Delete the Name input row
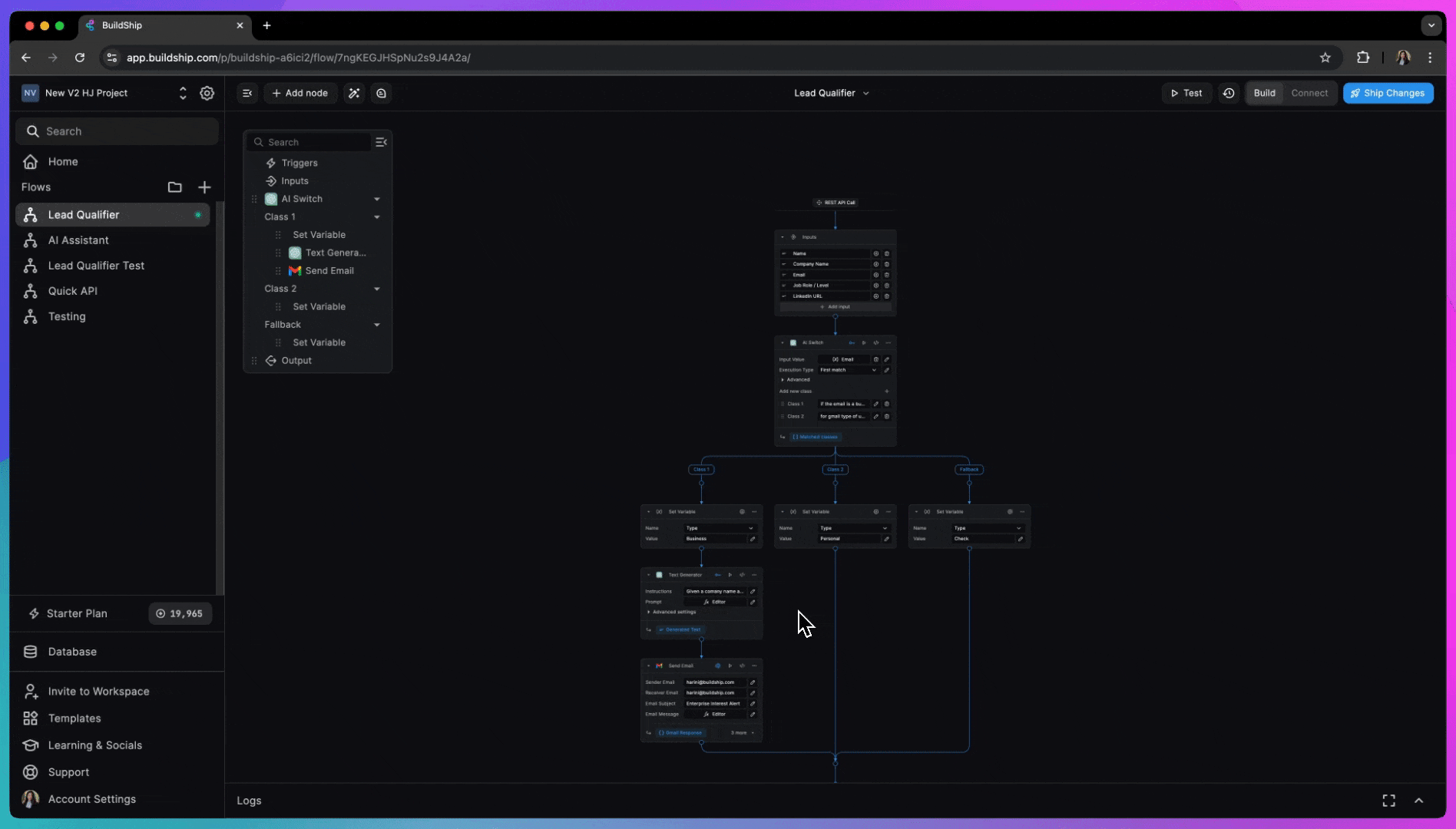This screenshot has height=829, width=1456. pos(887,253)
